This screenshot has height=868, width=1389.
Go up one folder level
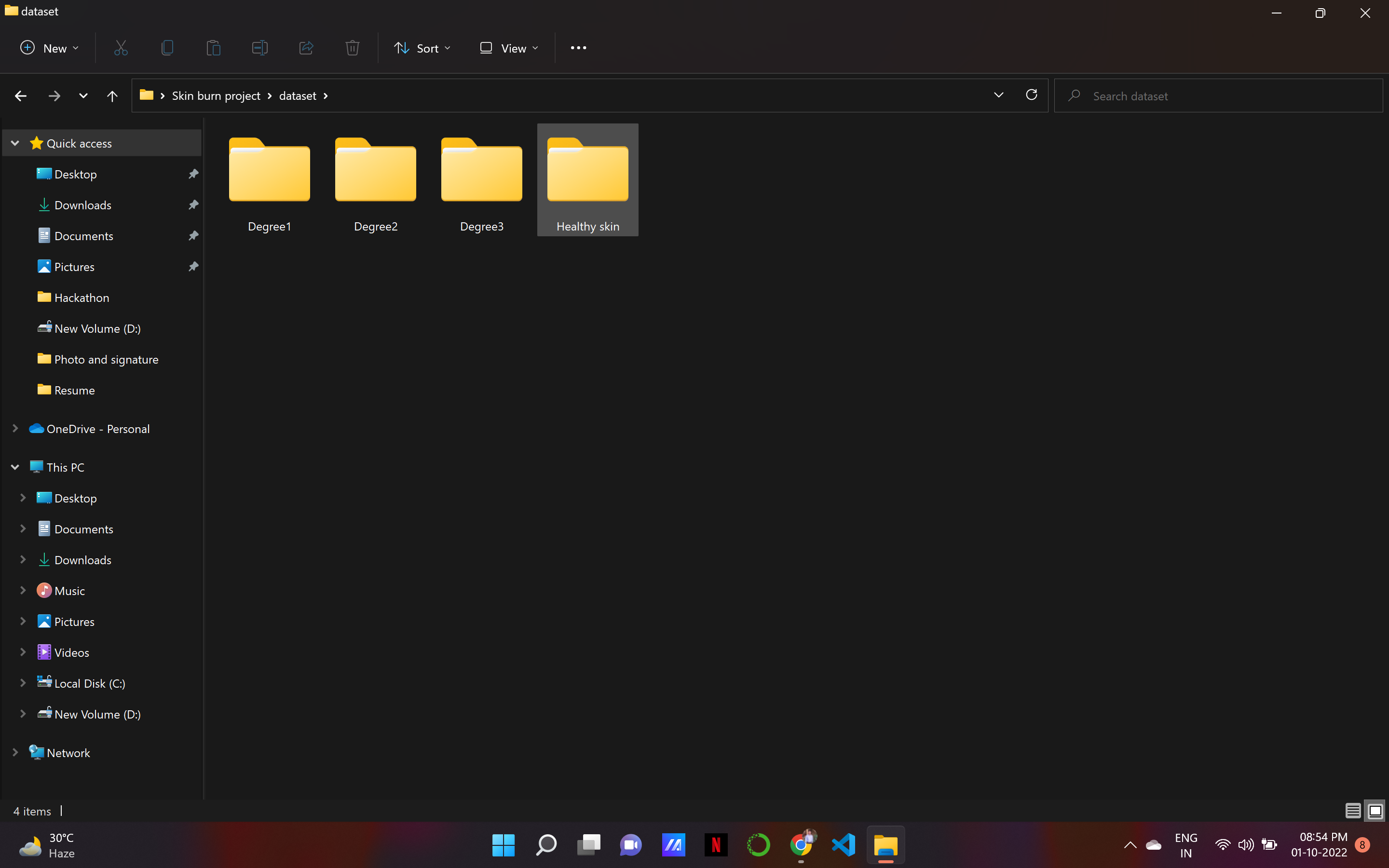[x=112, y=96]
